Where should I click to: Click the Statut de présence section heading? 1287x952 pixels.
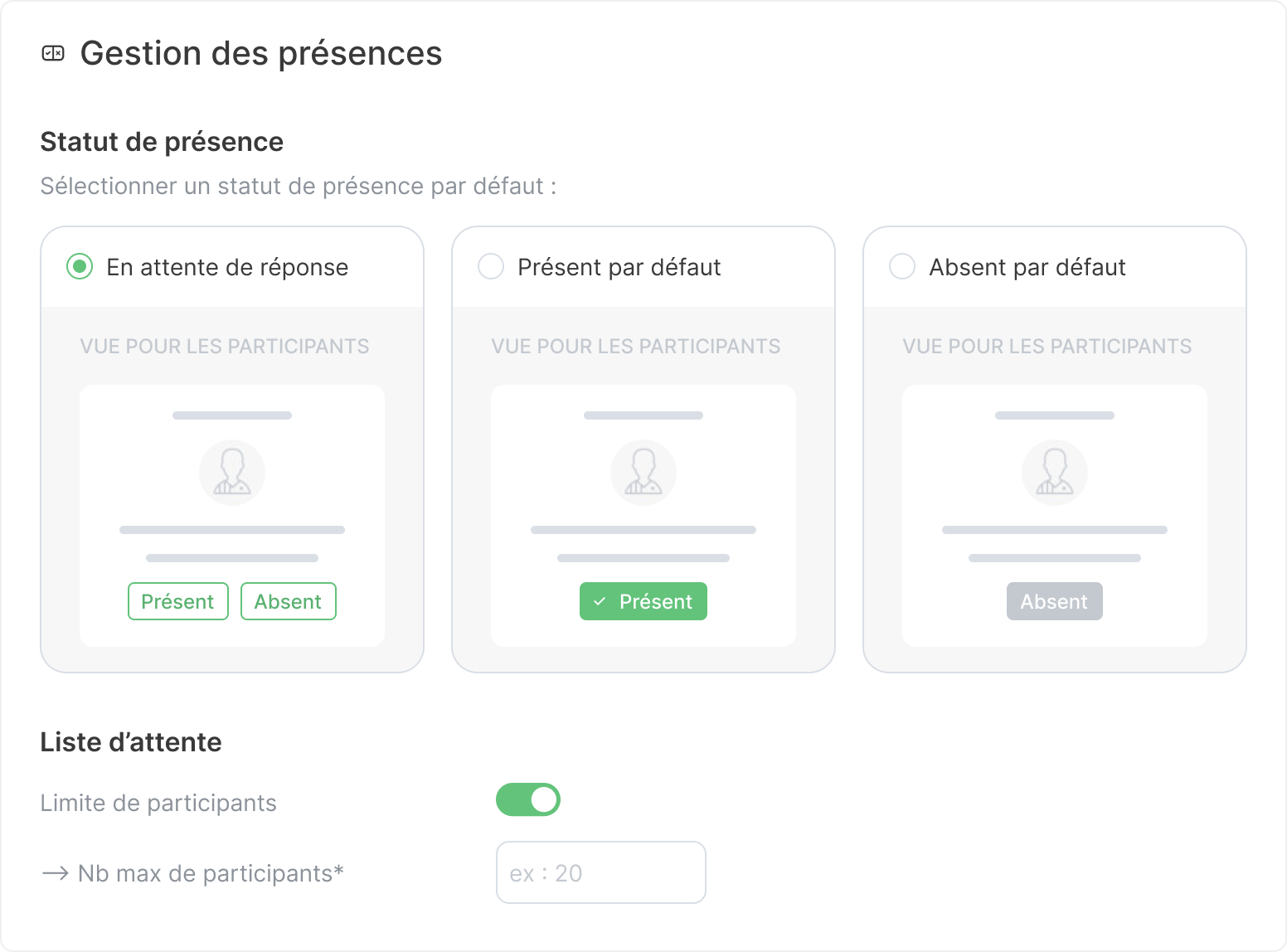click(x=161, y=141)
